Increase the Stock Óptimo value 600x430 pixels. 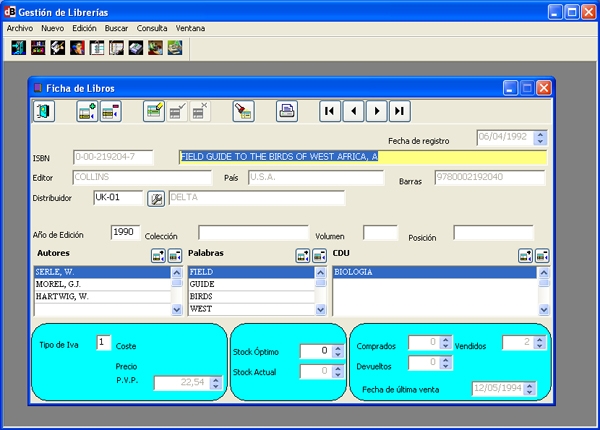pyautogui.click(x=338, y=347)
